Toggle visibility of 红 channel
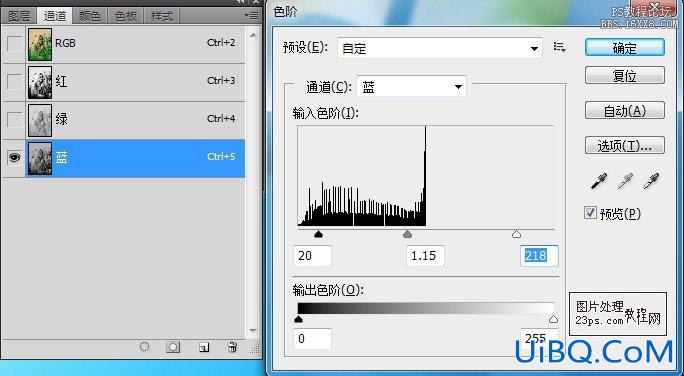This screenshot has height=376, width=684. (14, 82)
